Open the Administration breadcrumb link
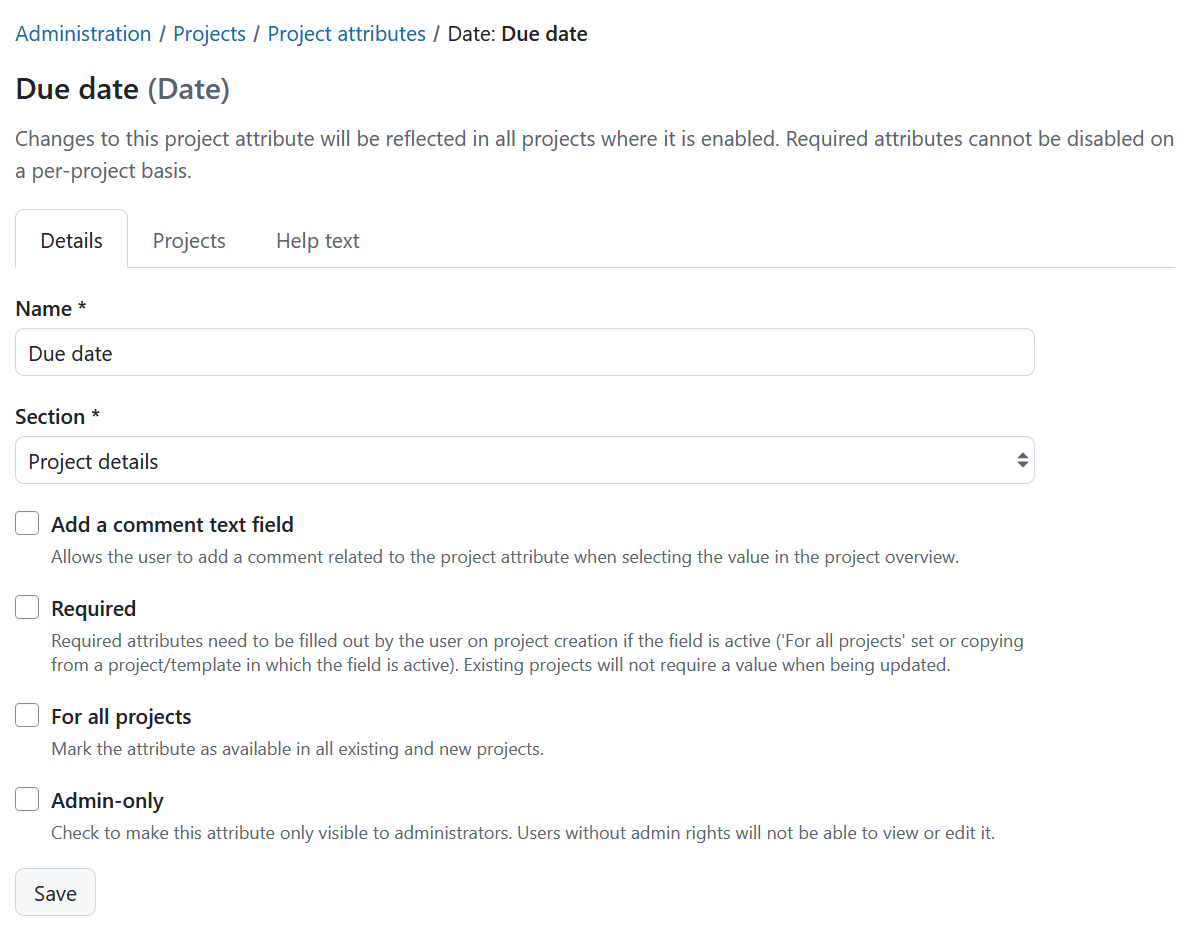Screen dimensions: 1189x937 pos(83,34)
